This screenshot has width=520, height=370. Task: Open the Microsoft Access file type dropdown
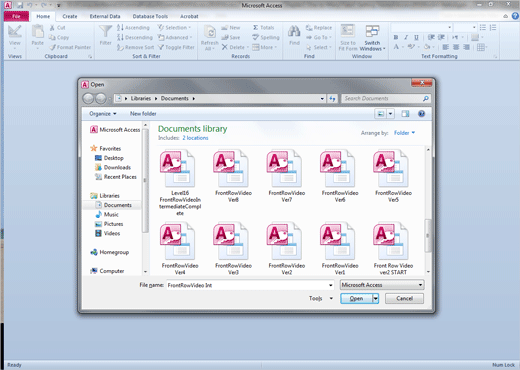tap(382, 285)
